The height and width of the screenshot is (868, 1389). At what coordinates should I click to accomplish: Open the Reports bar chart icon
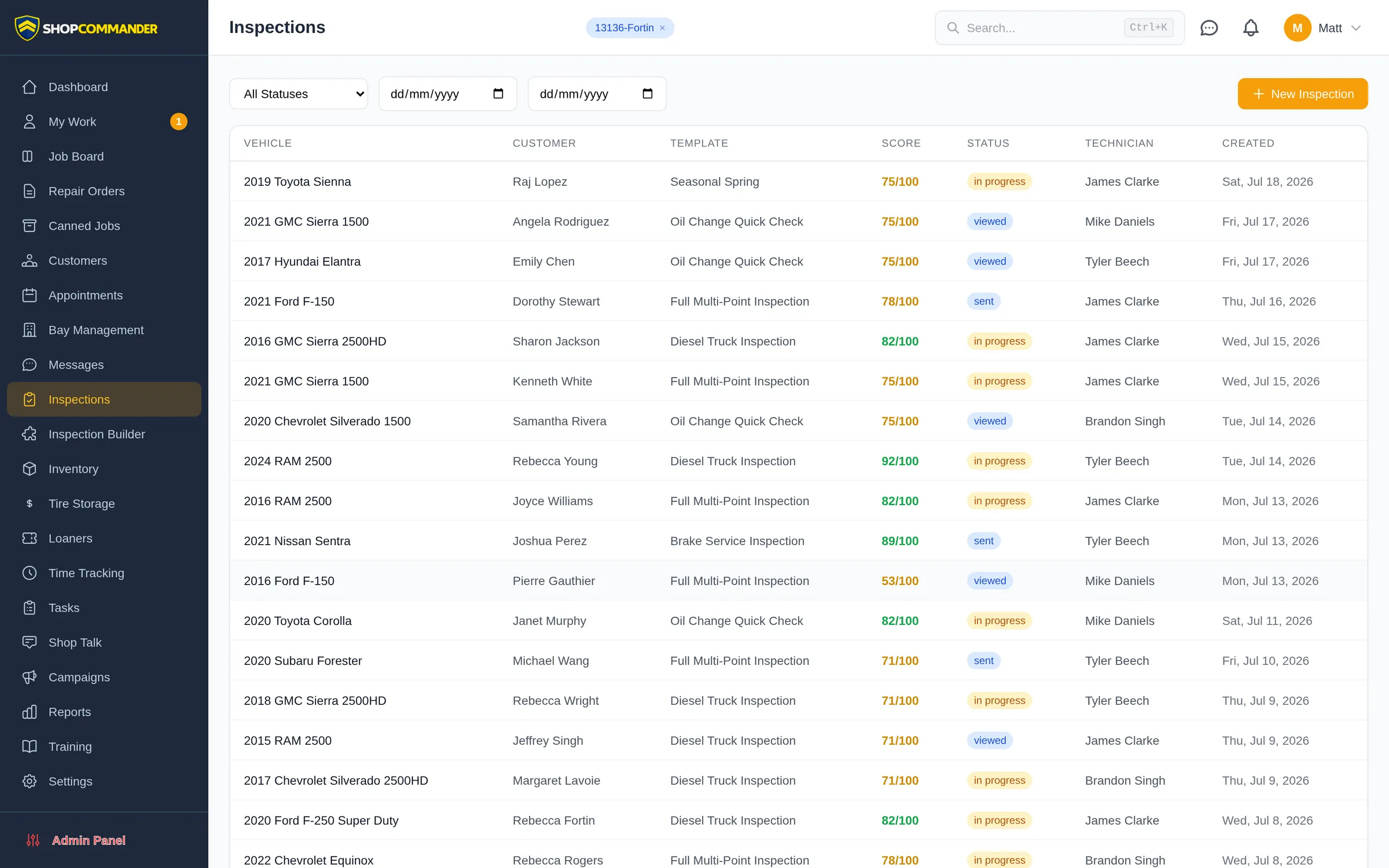click(30, 712)
